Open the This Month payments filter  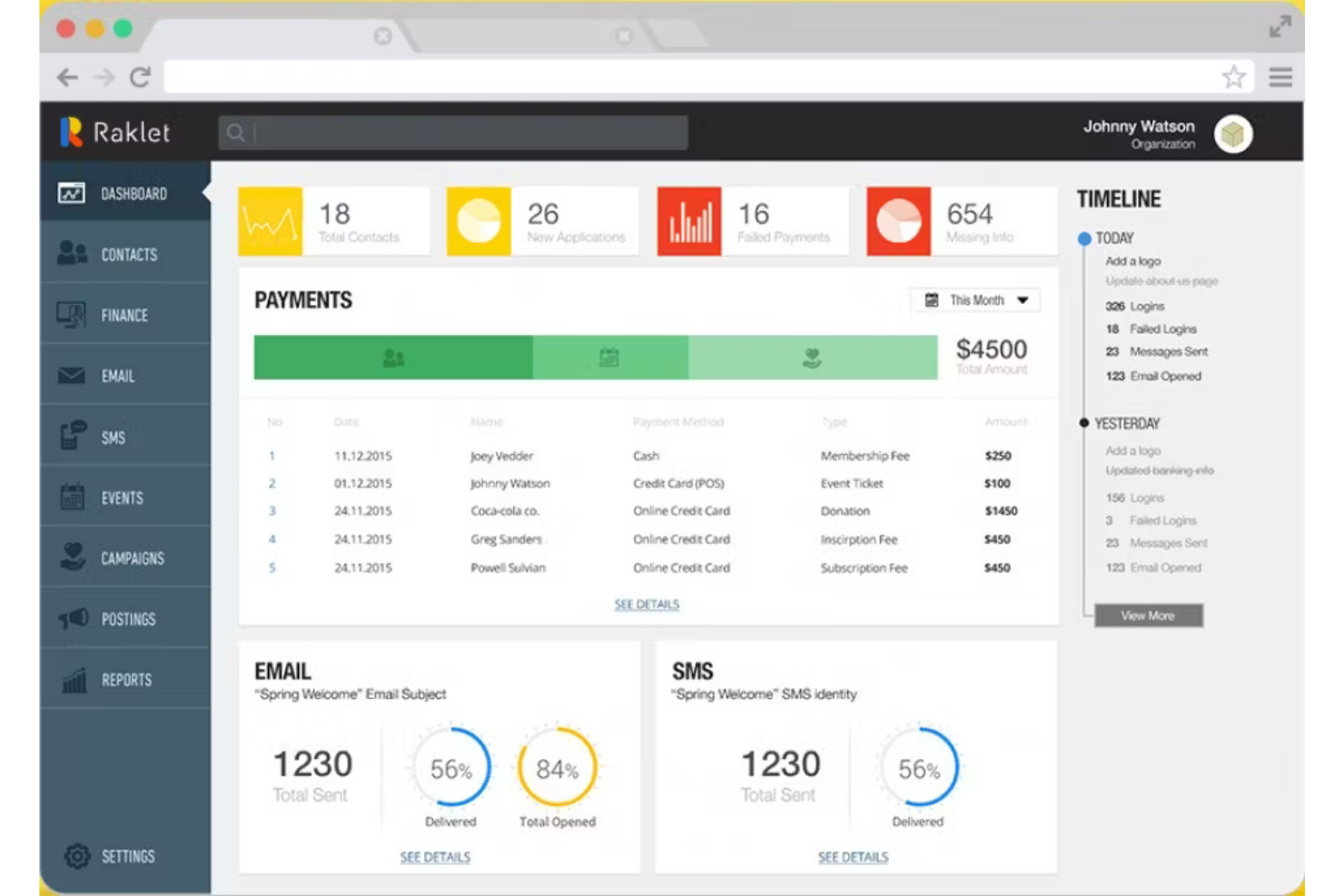975,300
